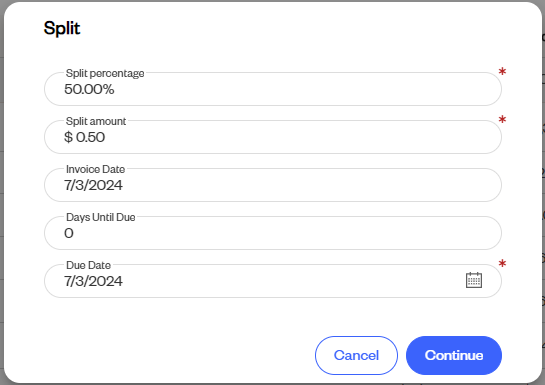Focus the Split amount input field
The image size is (545, 385).
coord(273,137)
